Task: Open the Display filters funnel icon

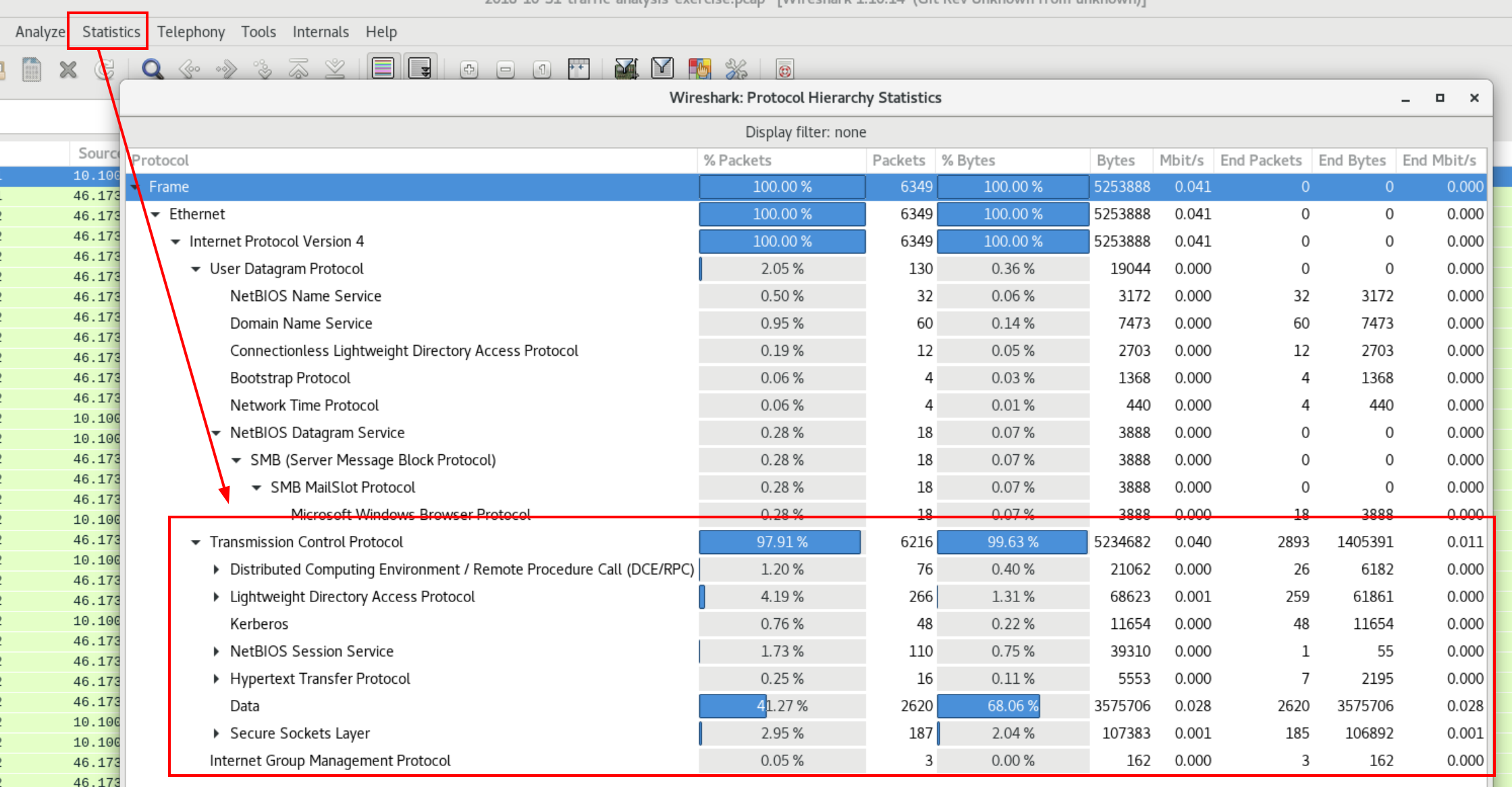Action: pyautogui.click(x=663, y=68)
